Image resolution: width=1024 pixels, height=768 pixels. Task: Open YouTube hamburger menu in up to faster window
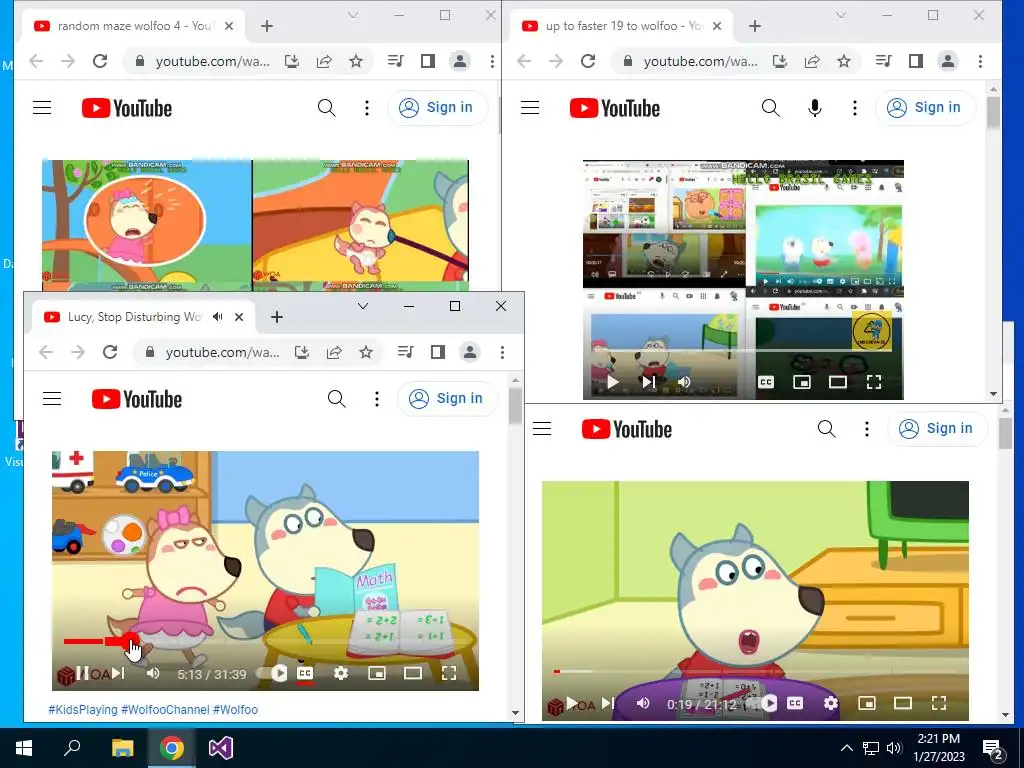click(530, 107)
